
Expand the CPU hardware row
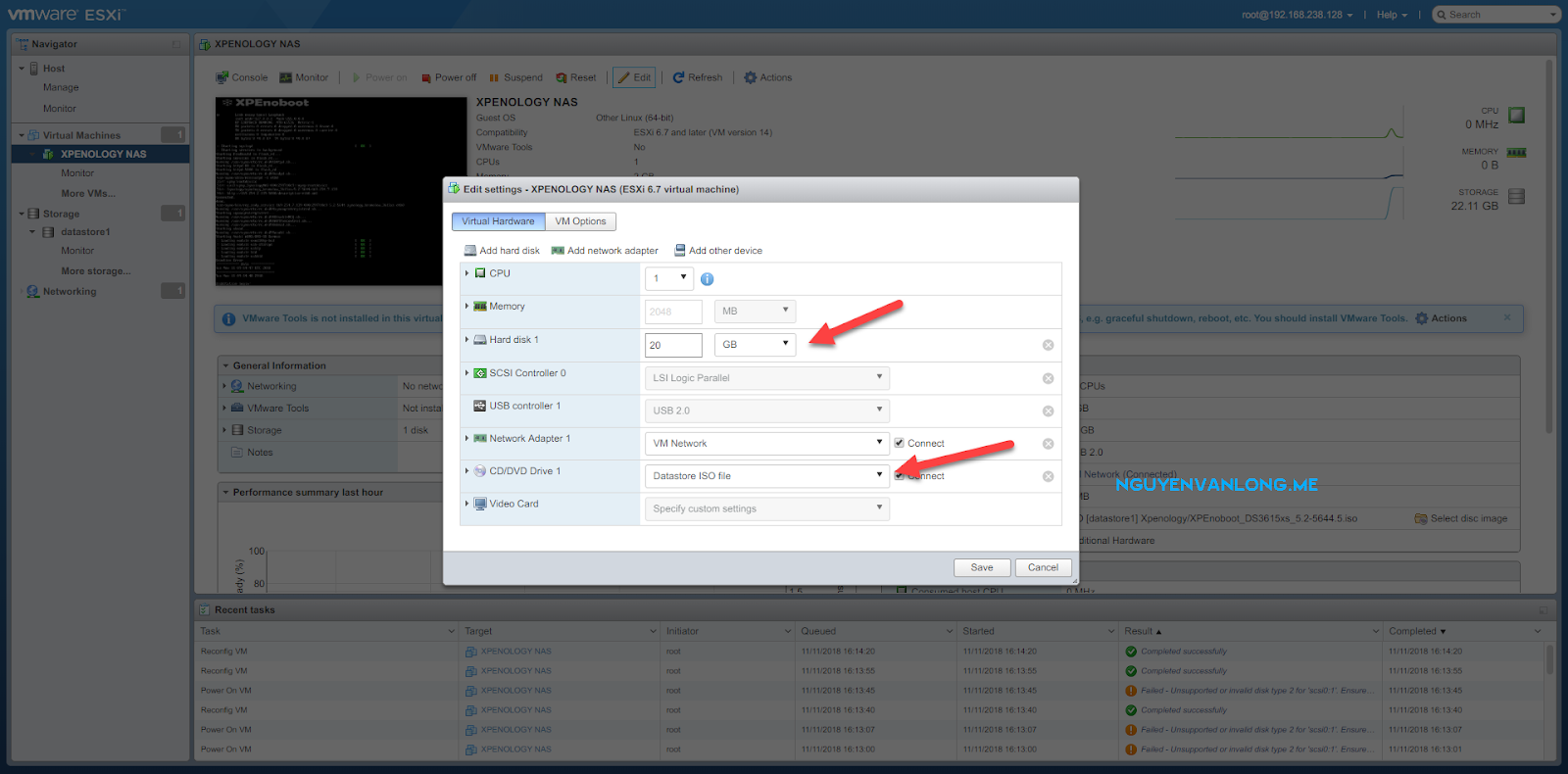pyautogui.click(x=466, y=273)
